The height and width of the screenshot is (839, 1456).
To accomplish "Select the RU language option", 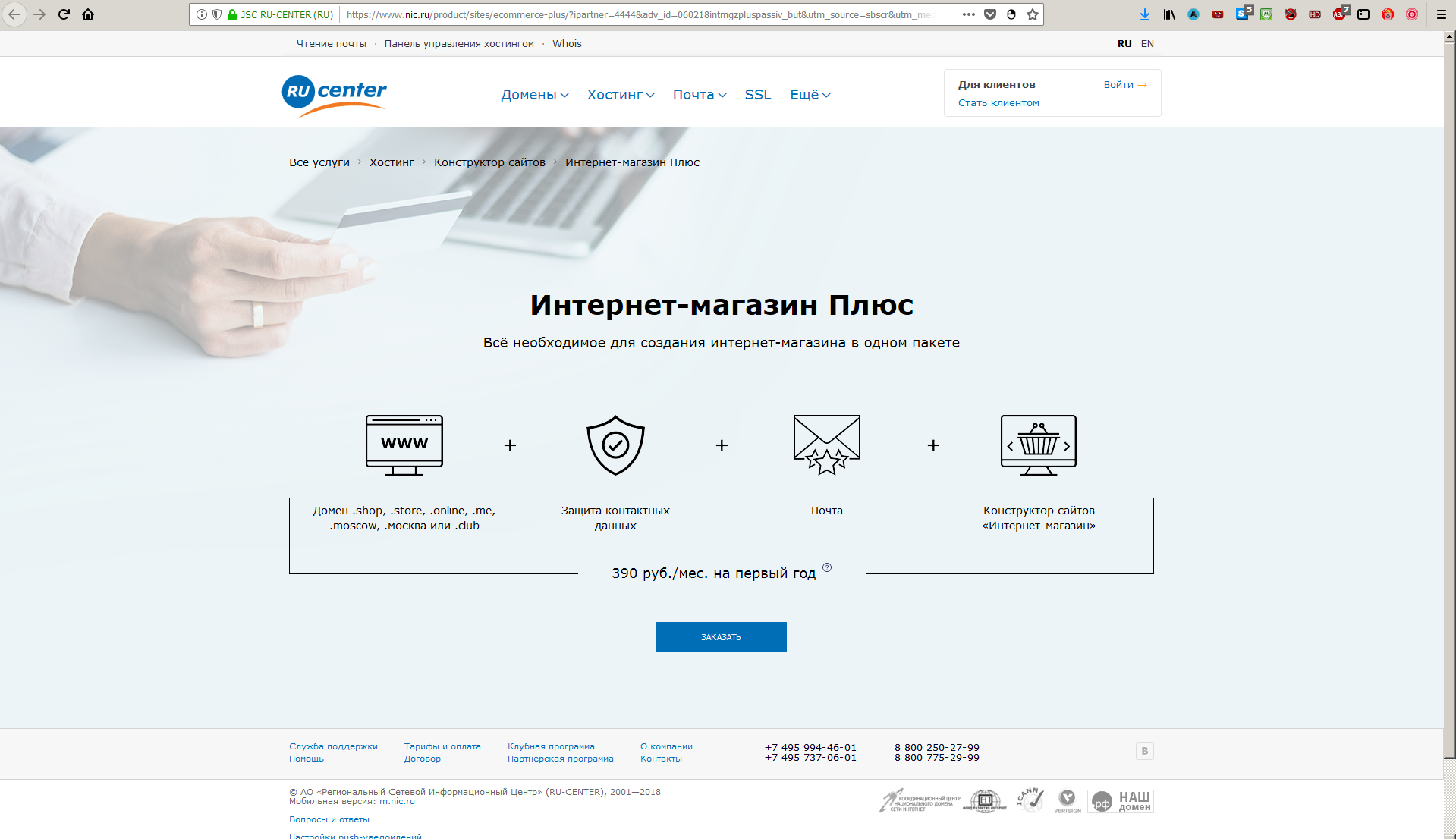I will [1124, 44].
